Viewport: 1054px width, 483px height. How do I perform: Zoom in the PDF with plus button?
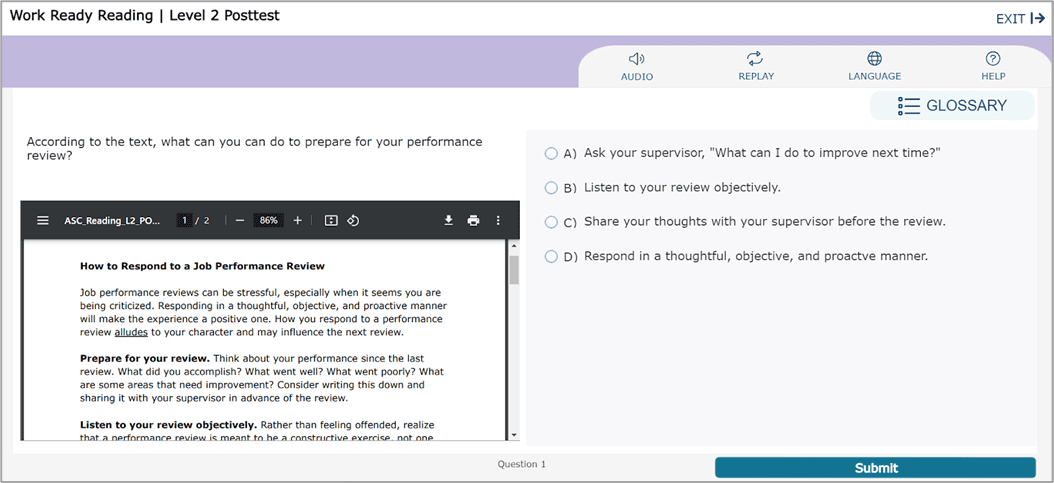coord(297,220)
